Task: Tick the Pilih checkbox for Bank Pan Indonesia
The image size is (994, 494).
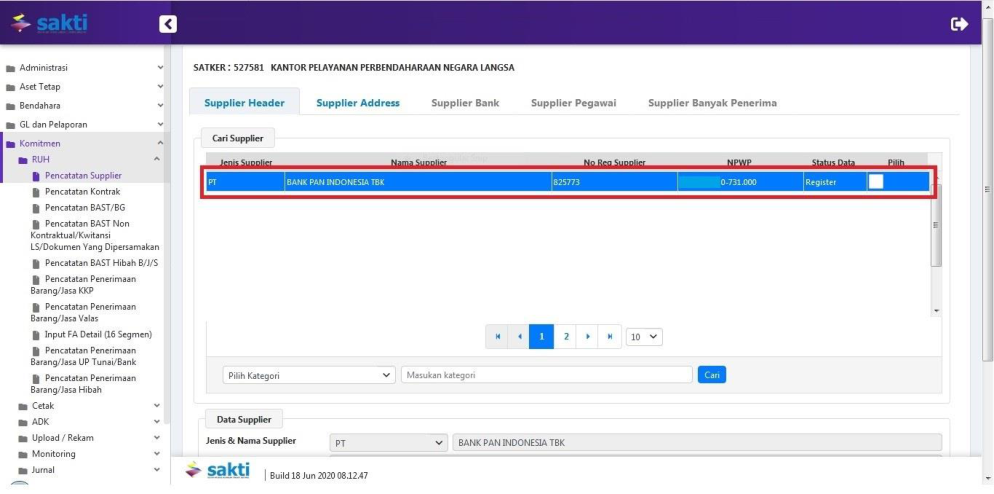Action: click(875, 182)
